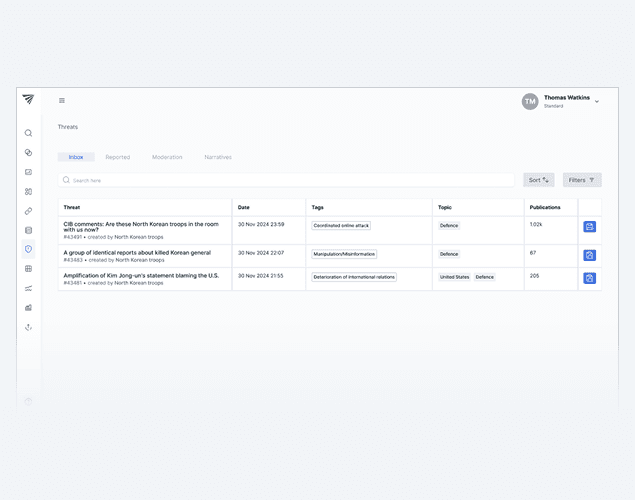Image resolution: width=635 pixels, height=500 pixels.
Task: Click the blue action icon for threat #43481
Action: (x=589, y=278)
